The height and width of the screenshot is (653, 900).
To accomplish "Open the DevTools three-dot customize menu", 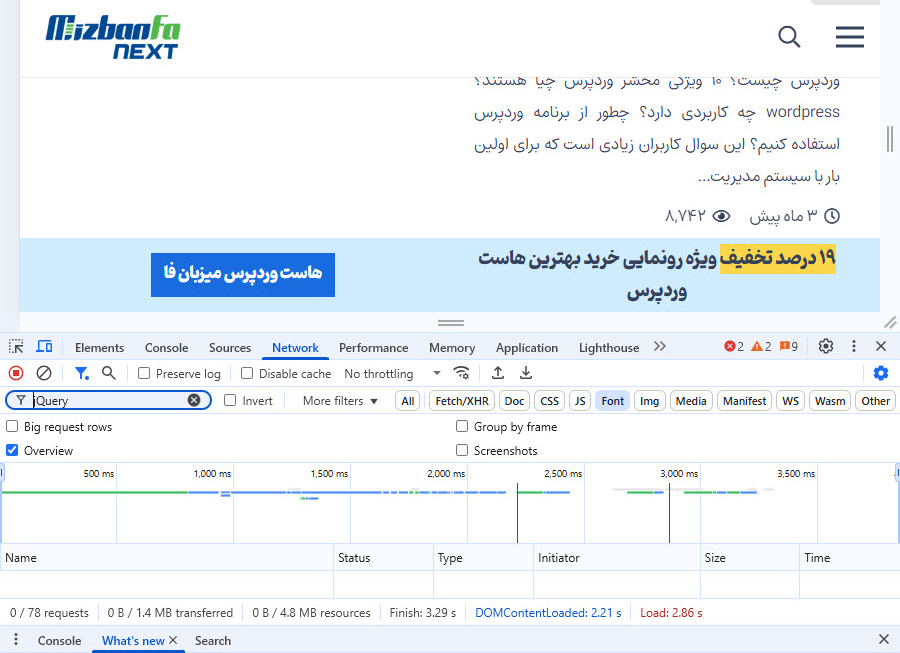I will click(854, 346).
